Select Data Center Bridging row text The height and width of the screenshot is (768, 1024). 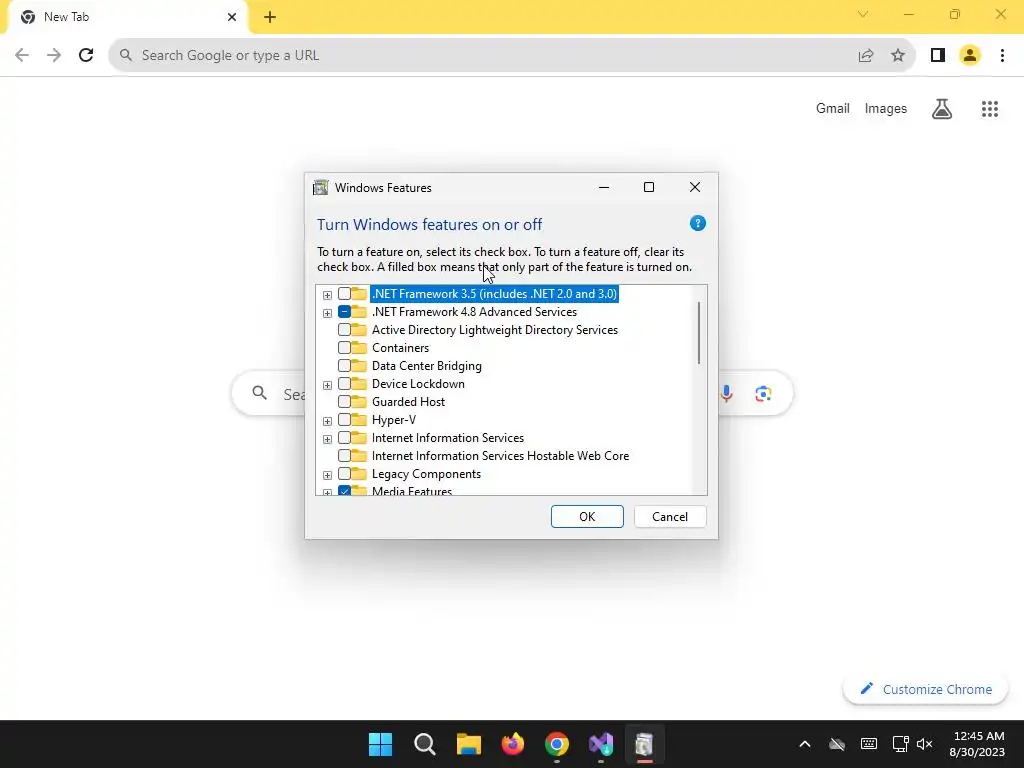coord(427,366)
